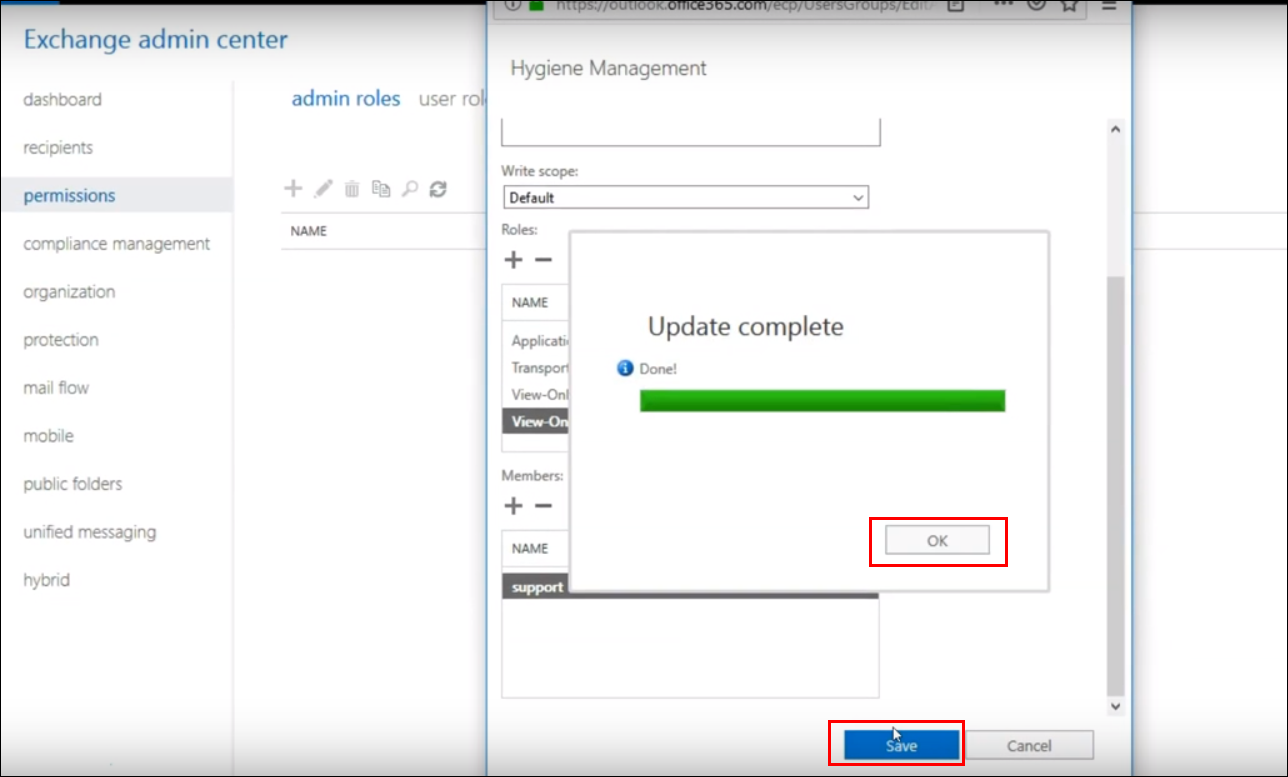Click the Refresh icon in admin roles toolbar
Viewport: 1288px width, 777px height.
(x=437, y=188)
